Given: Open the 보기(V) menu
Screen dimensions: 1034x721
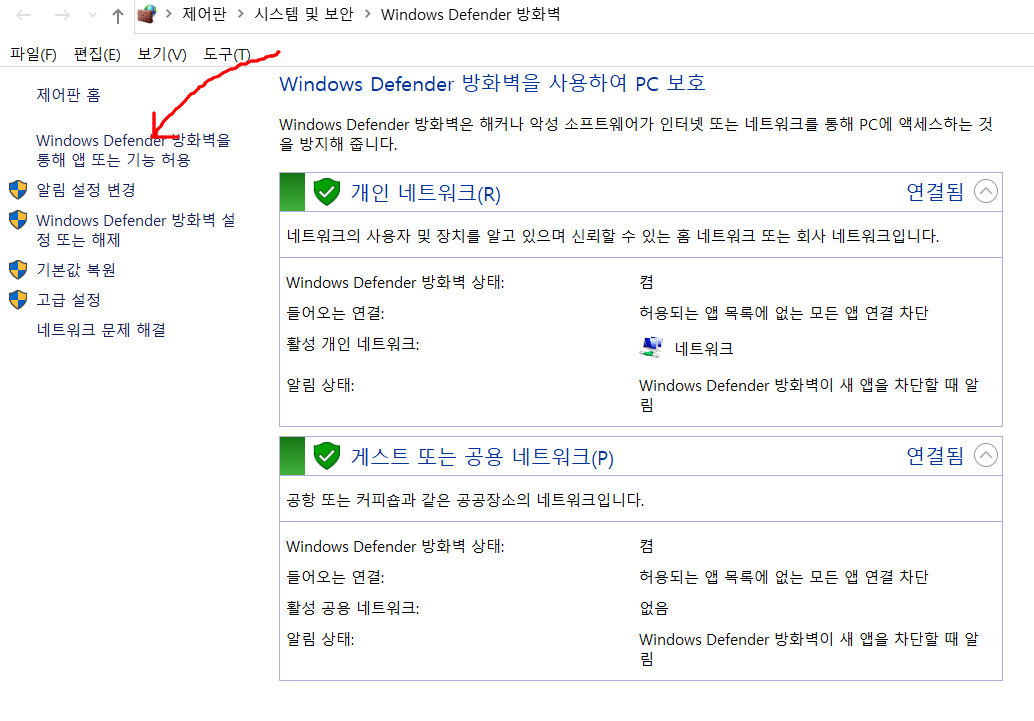Looking at the screenshot, I should [162, 54].
